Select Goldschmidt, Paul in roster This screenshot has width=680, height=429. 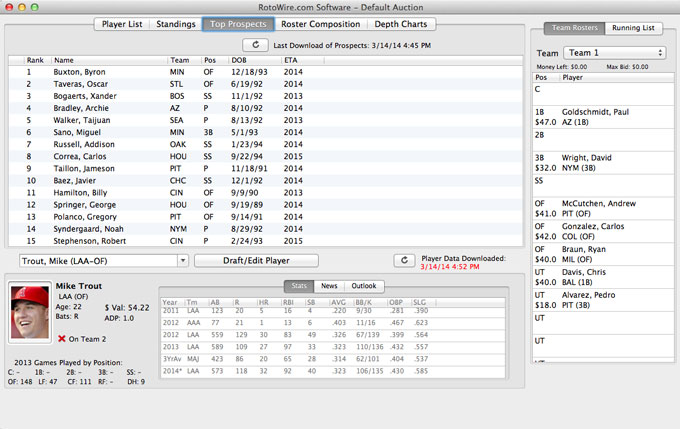(603, 117)
